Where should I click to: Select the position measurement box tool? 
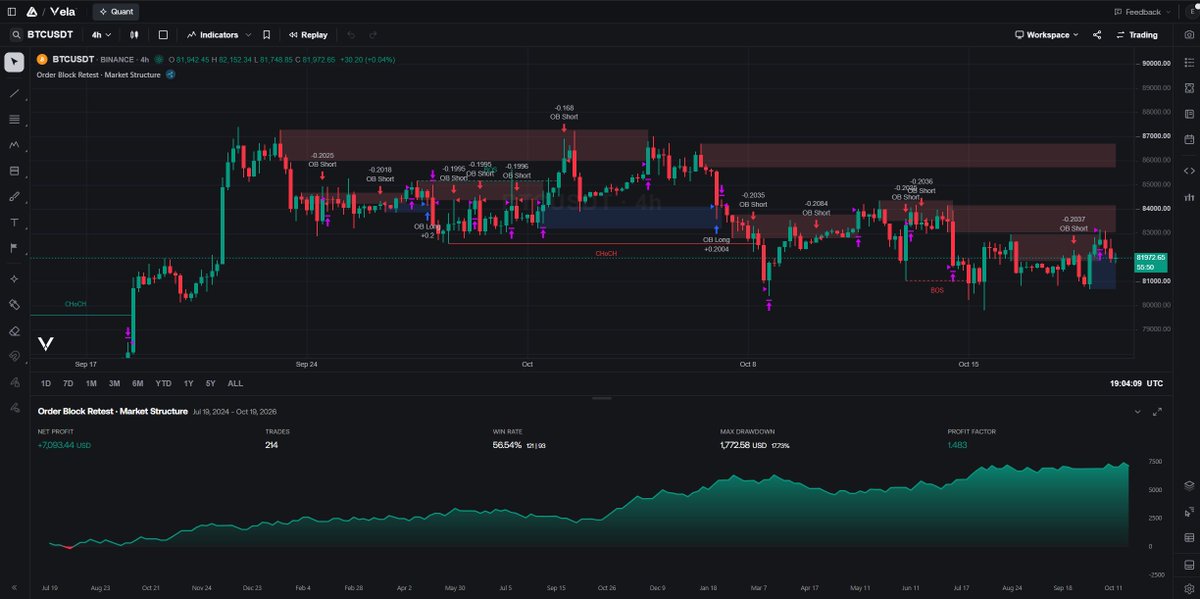[14, 171]
